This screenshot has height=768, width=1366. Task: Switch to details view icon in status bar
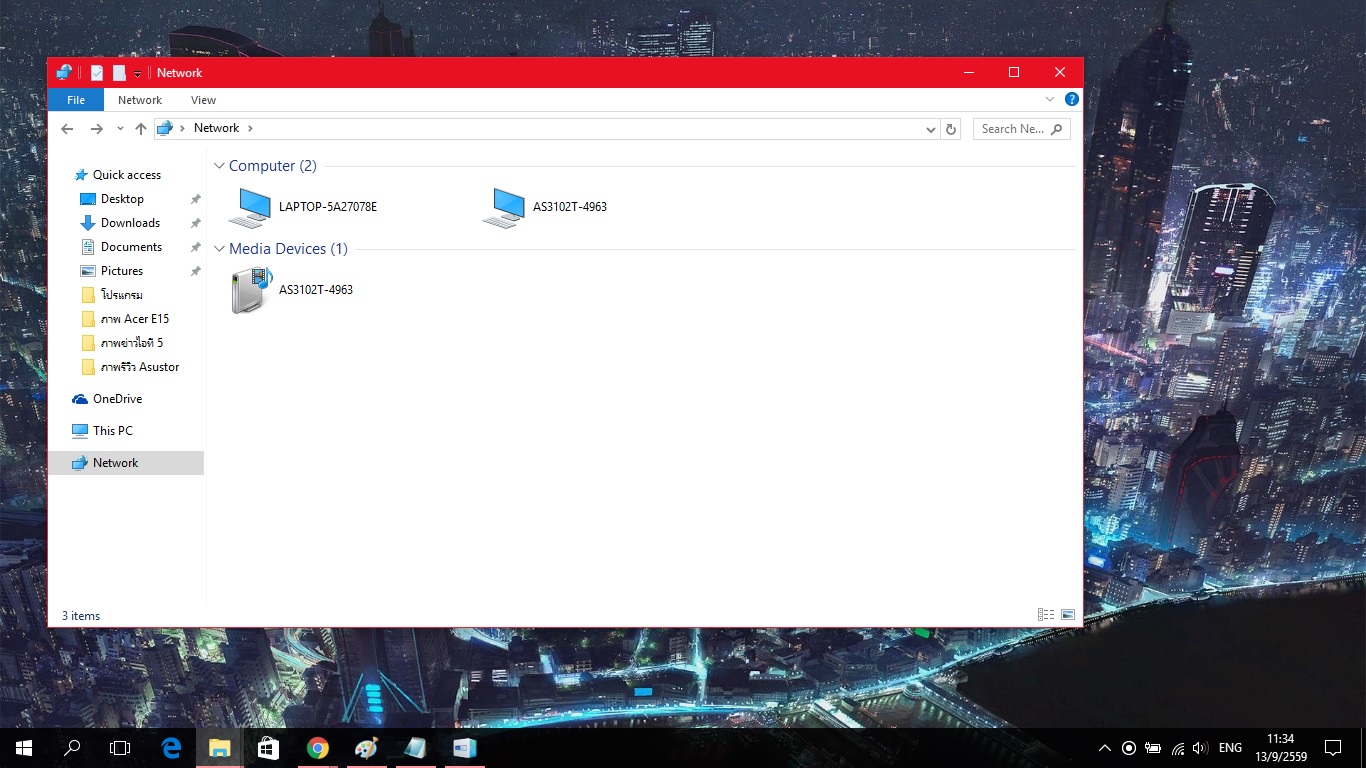point(1046,615)
